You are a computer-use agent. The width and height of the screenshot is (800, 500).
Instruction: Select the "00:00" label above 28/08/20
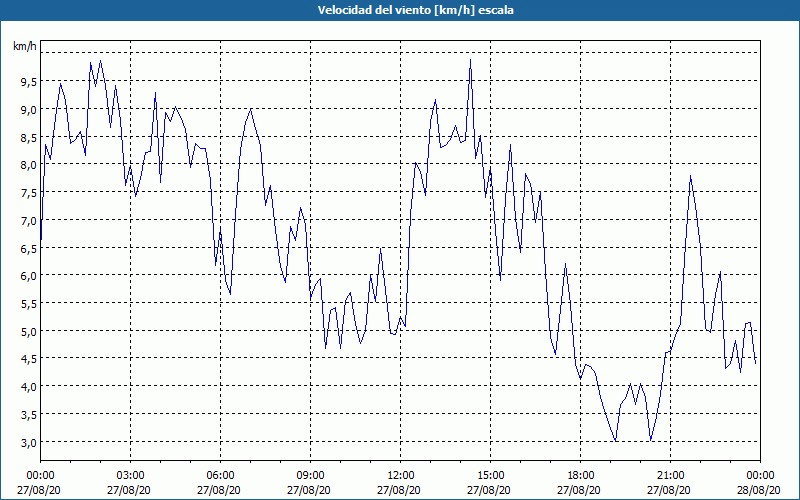pos(760,476)
